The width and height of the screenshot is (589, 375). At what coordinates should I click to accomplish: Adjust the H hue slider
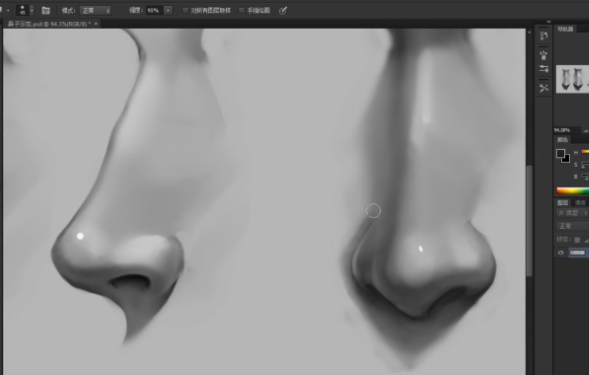(585, 152)
